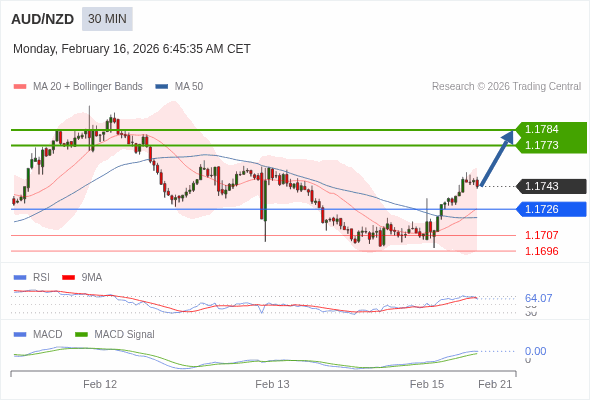
Task: Click the RSI legend swatch
Action: [20, 278]
